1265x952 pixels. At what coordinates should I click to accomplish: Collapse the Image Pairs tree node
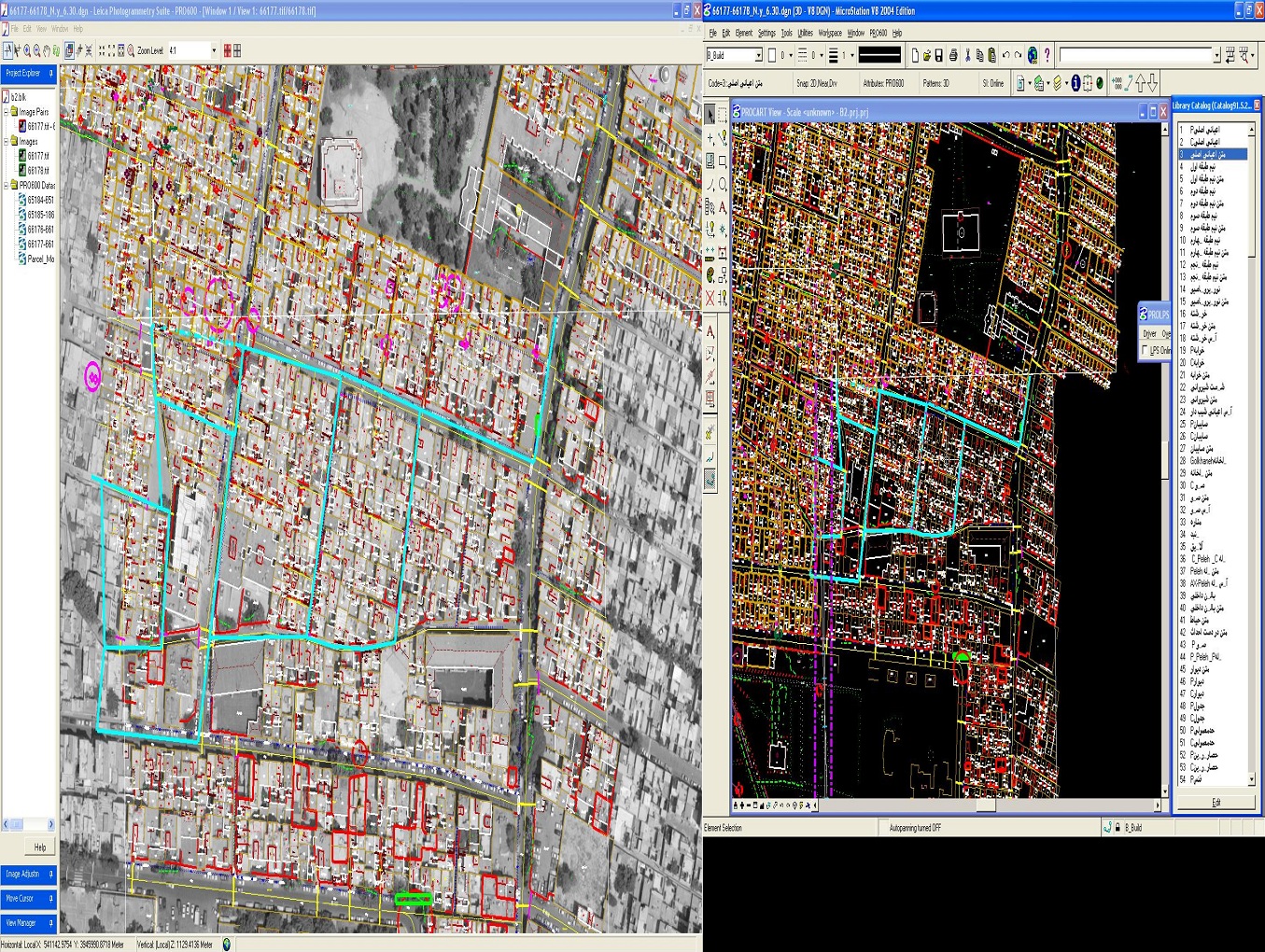7,112
